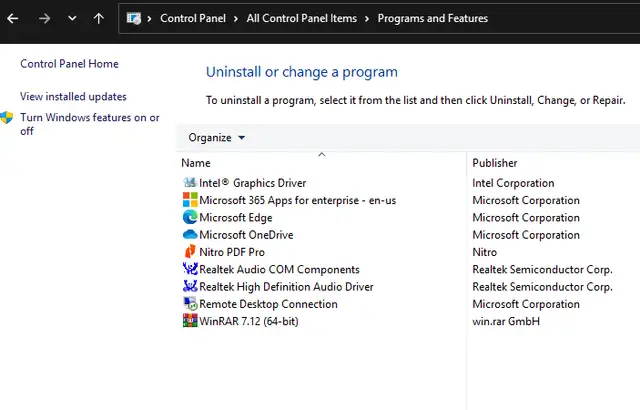The width and height of the screenshot is (640, 410).
Task: Click Microsoft Corporation publisher for Remote Desktop row
Action: click(526, 304)
